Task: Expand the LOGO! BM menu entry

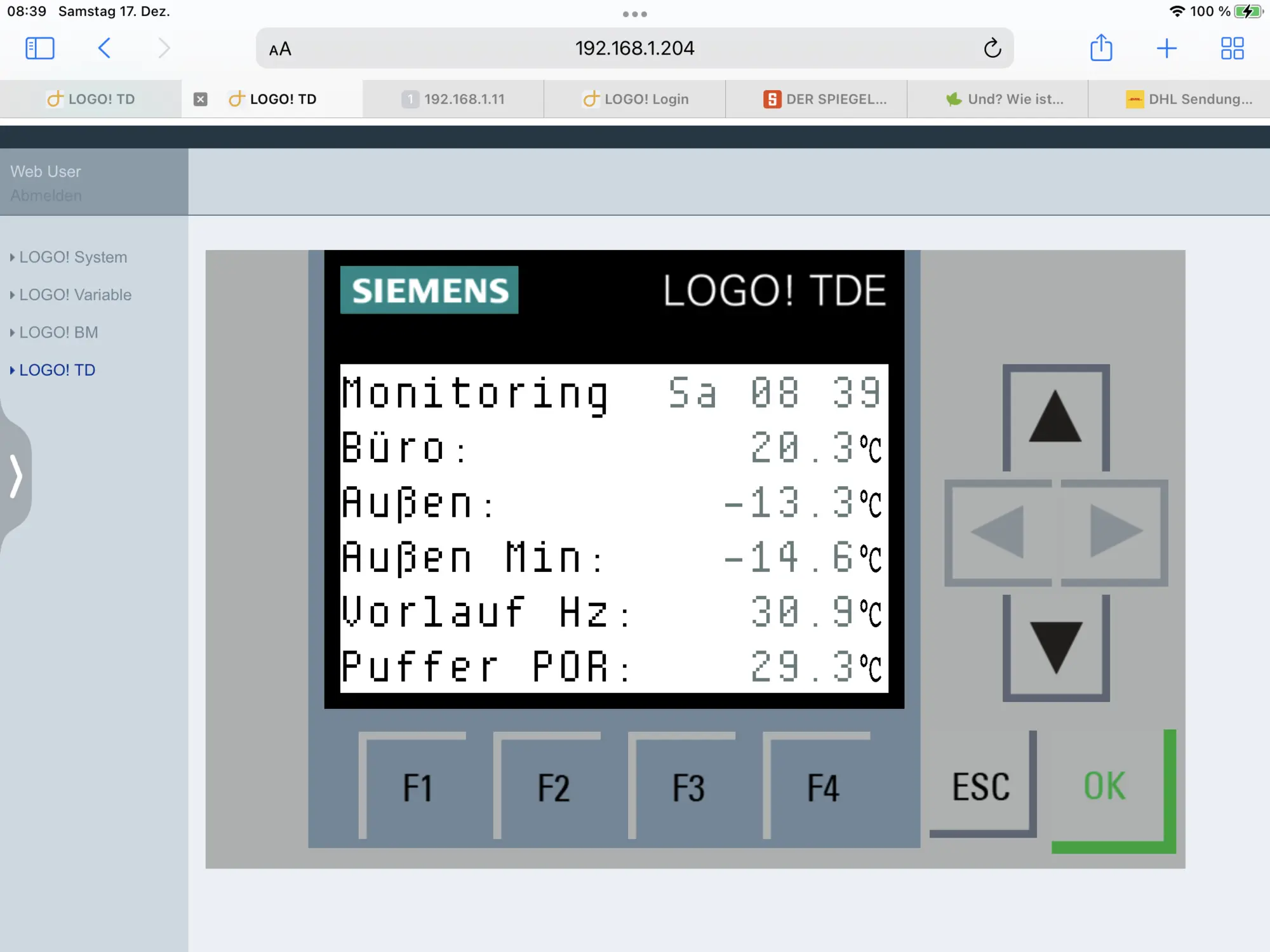Action: point(58,333)
